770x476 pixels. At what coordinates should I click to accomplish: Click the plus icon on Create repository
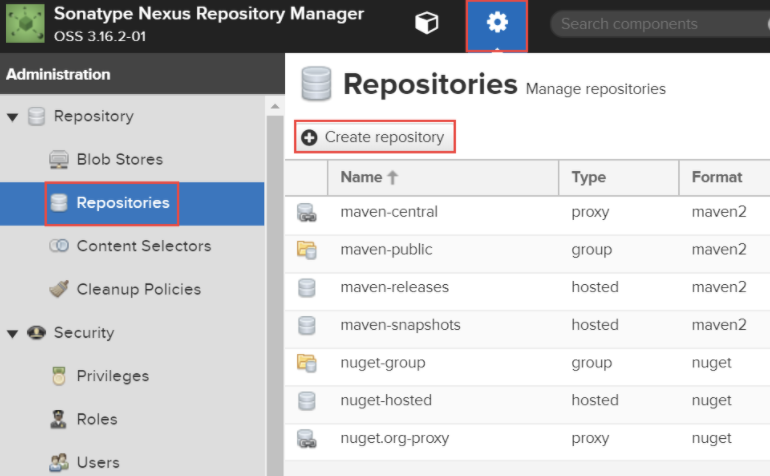point(309,137)
